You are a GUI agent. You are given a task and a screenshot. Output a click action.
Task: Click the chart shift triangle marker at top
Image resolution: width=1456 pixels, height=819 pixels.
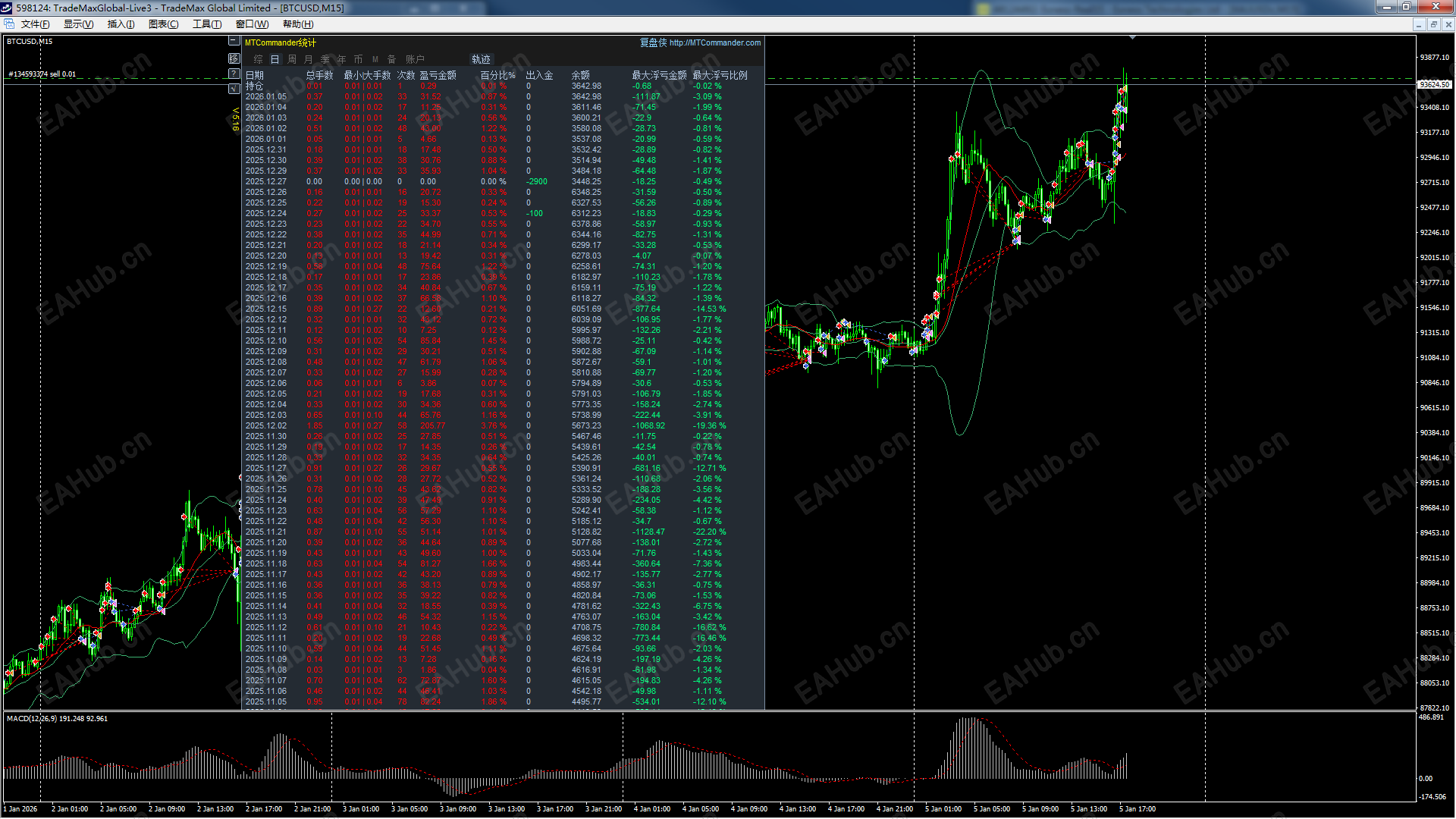pos(1132,38)
